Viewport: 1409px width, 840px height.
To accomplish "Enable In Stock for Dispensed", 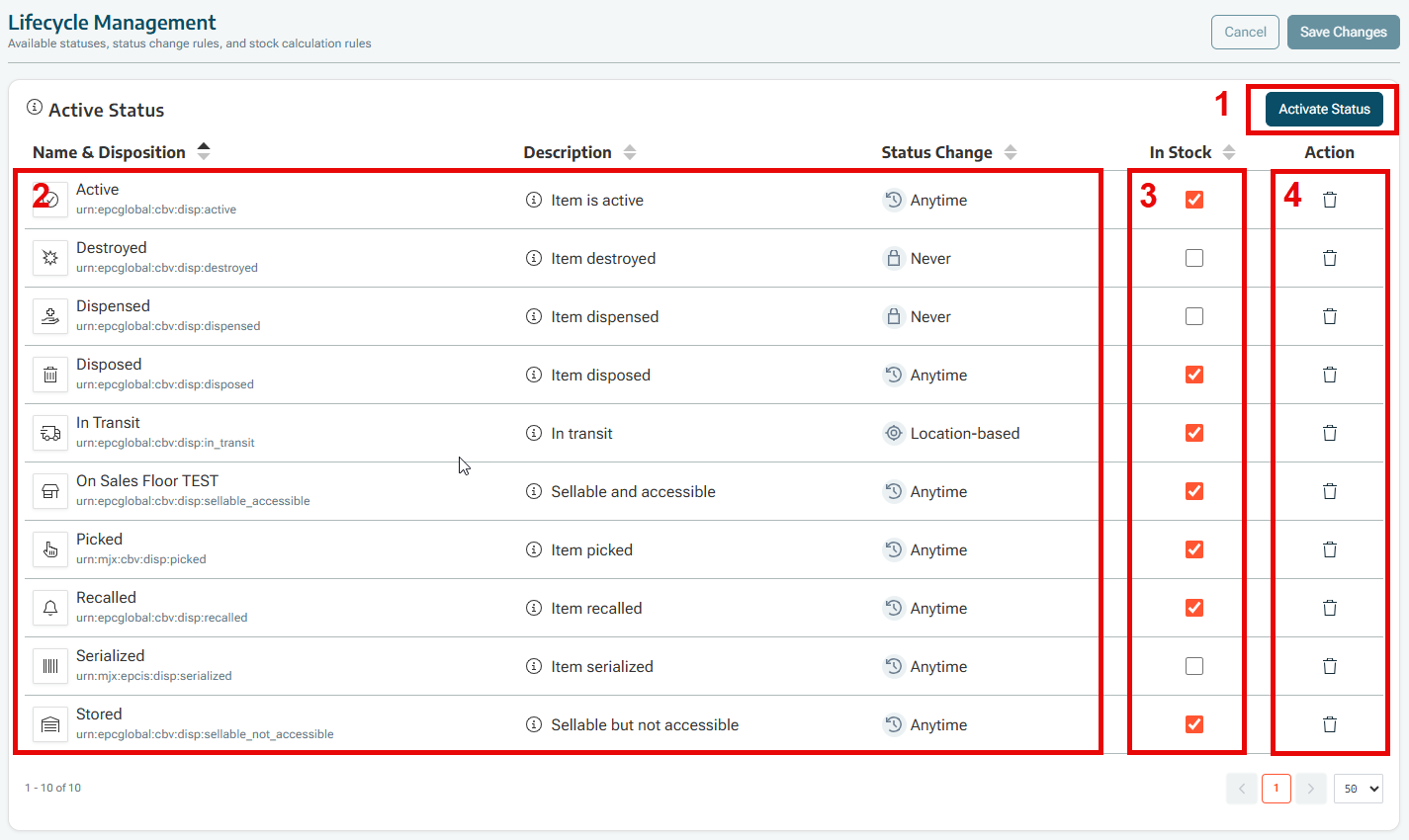I will [x=1194, y=316].
